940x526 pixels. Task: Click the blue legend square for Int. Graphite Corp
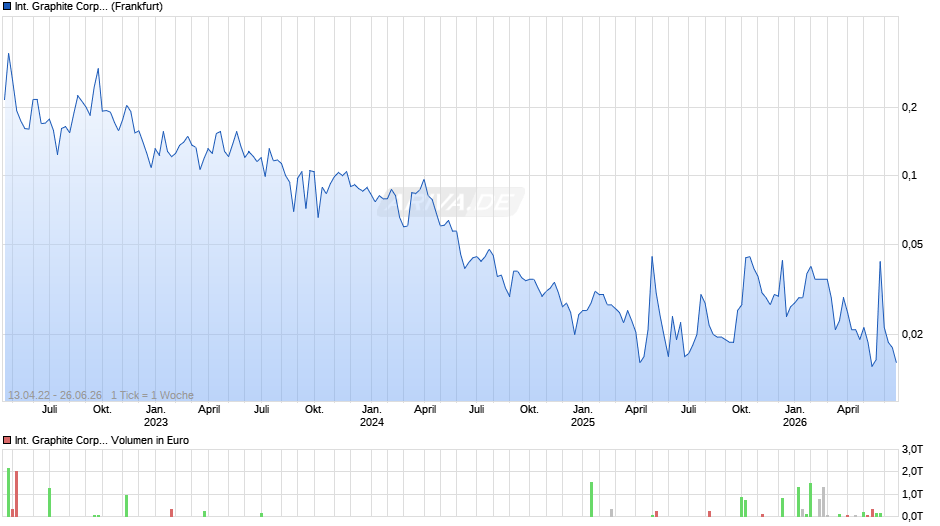[7, 7]
